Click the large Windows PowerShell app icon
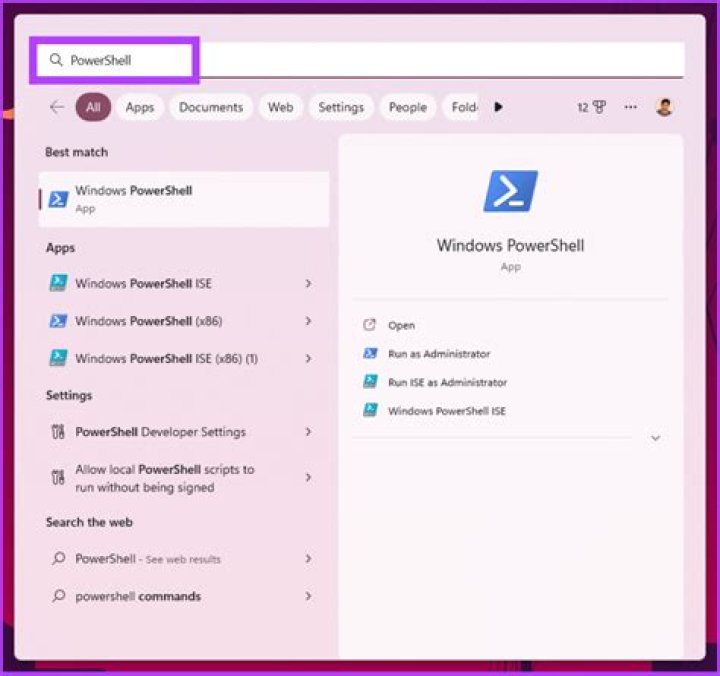The width and height of the screenshot is (720, 676). (x=510, y=191)
